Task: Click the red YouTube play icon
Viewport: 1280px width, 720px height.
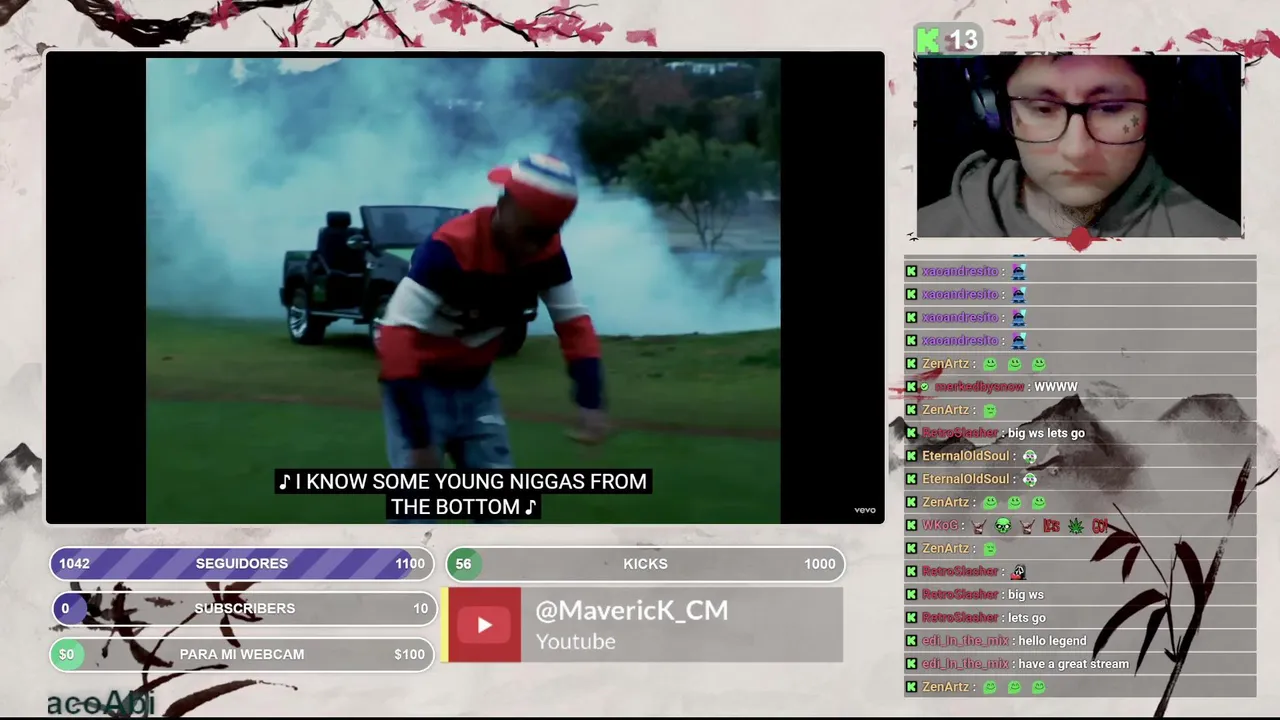Action: [x=484, y=625]
